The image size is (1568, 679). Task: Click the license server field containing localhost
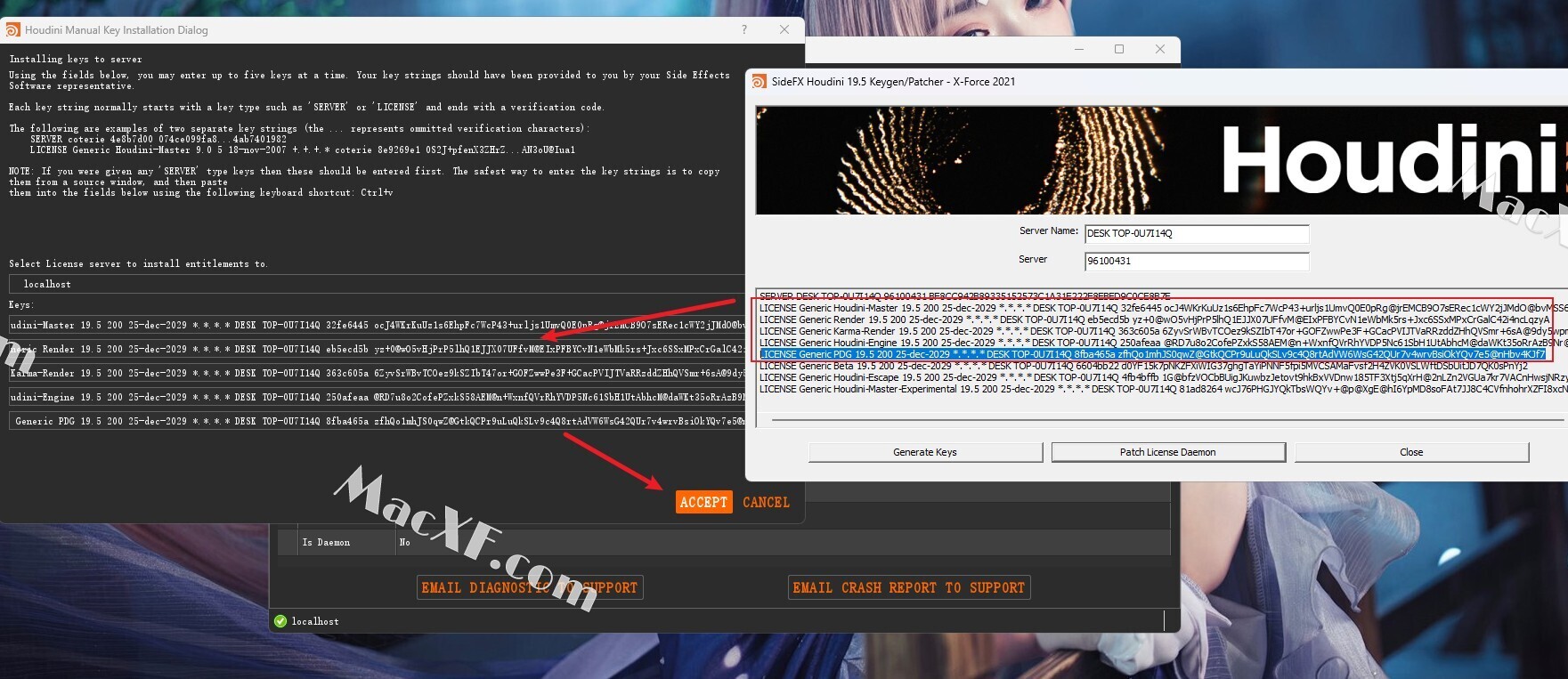click(x=378, y=284)
